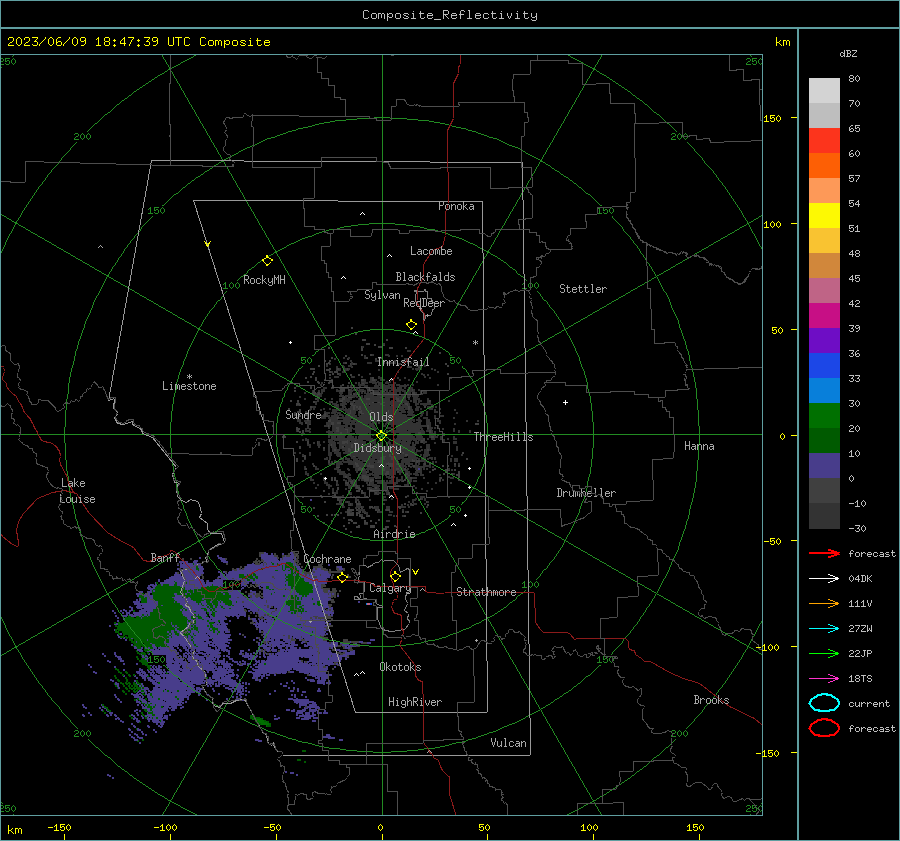This screenshot has height=841, width=900.
Task: Click the slate-purple swatch between 10 and 0
Action: pyautogui.click(x=824, y=466)
